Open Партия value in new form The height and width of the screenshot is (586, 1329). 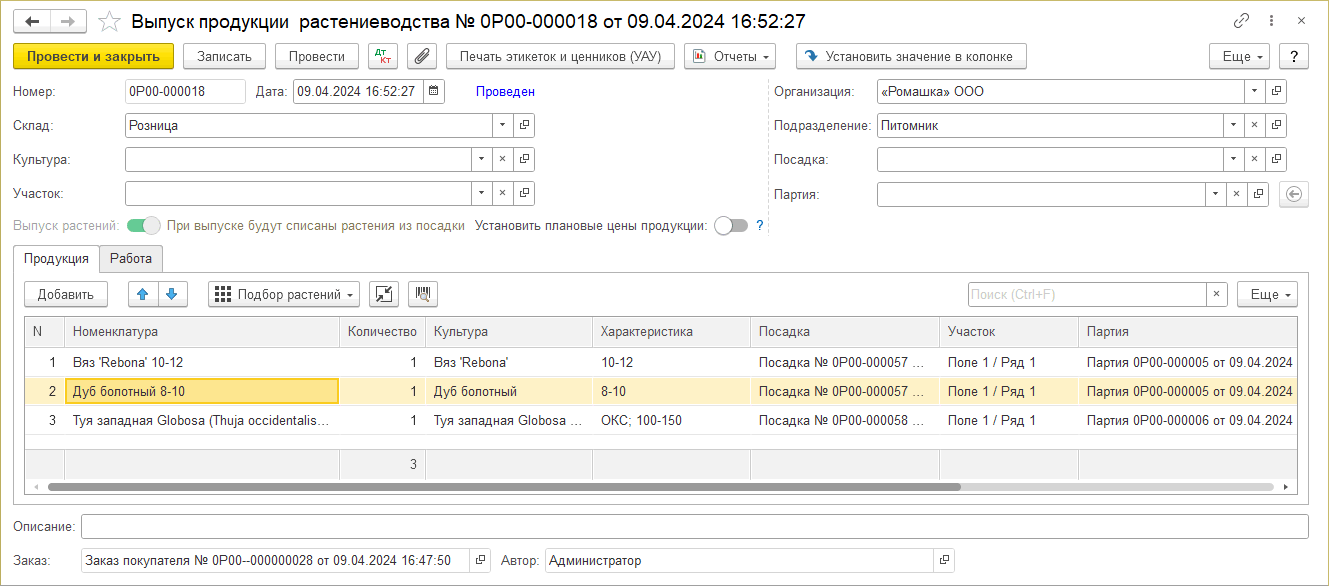point(1259,194)
